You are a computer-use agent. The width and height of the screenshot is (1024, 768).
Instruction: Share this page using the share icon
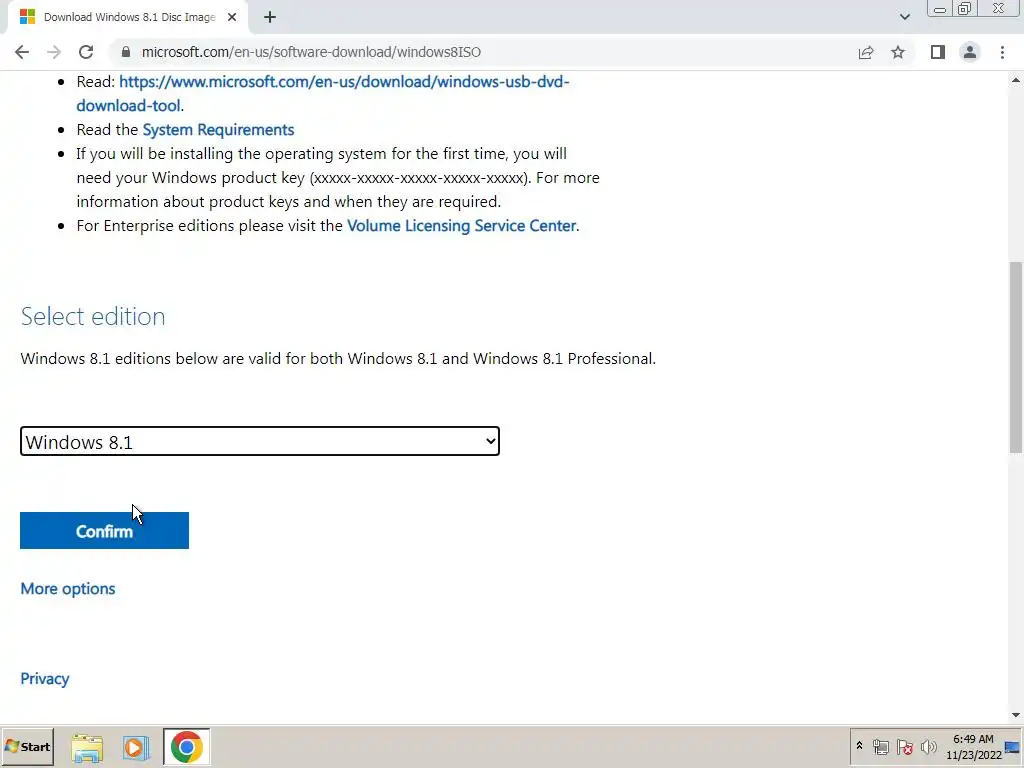(x=866, y=52)
